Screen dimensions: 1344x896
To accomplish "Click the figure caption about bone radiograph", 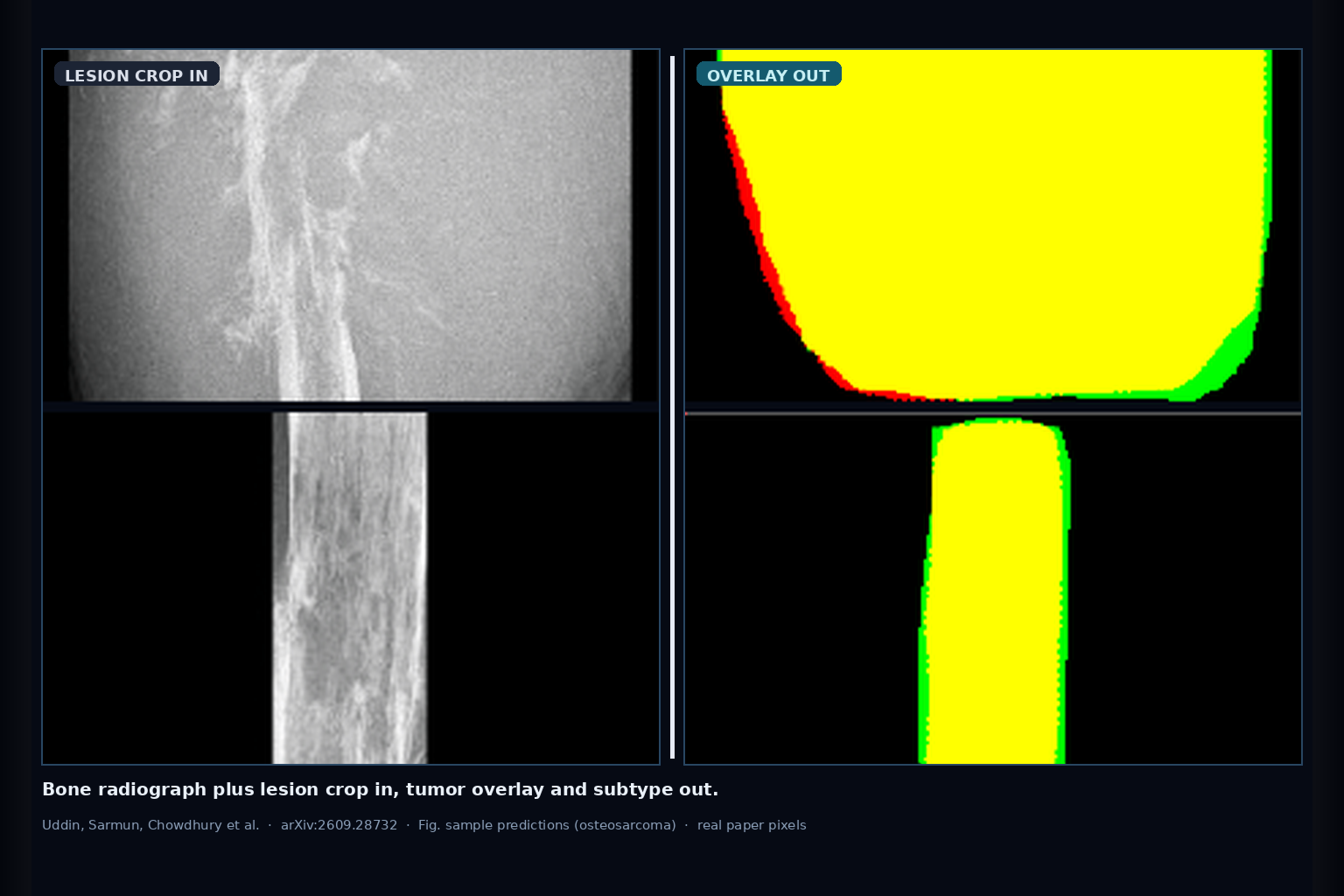I will 380,789.
